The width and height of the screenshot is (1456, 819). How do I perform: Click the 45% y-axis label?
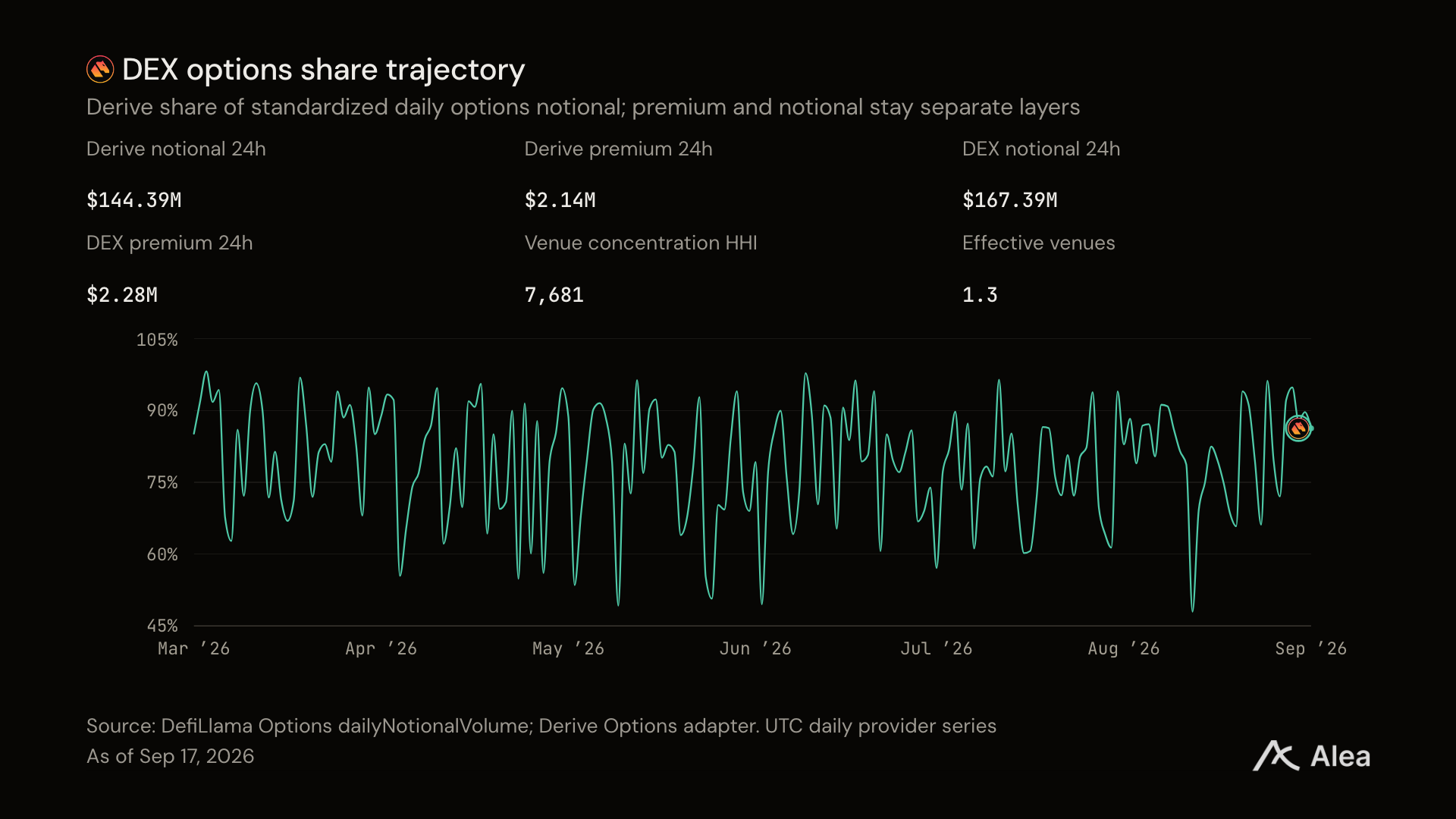(162, 626)
